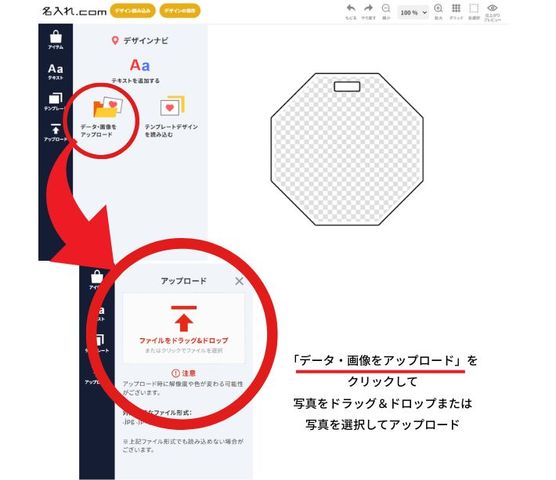Toggle the dashed guide-frame icon

click(x=474, y=9)
